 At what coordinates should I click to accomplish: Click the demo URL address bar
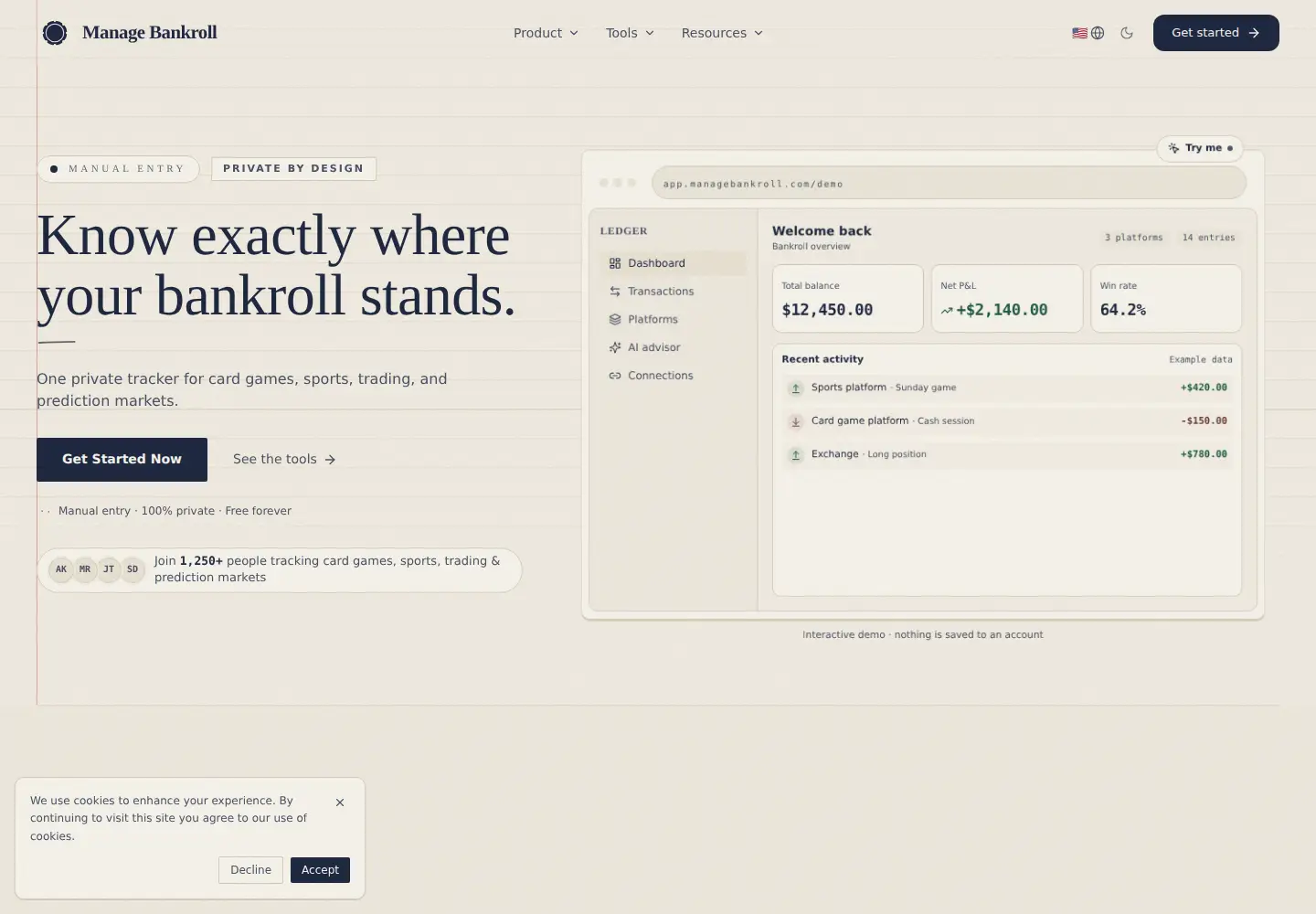click(949, 183)
